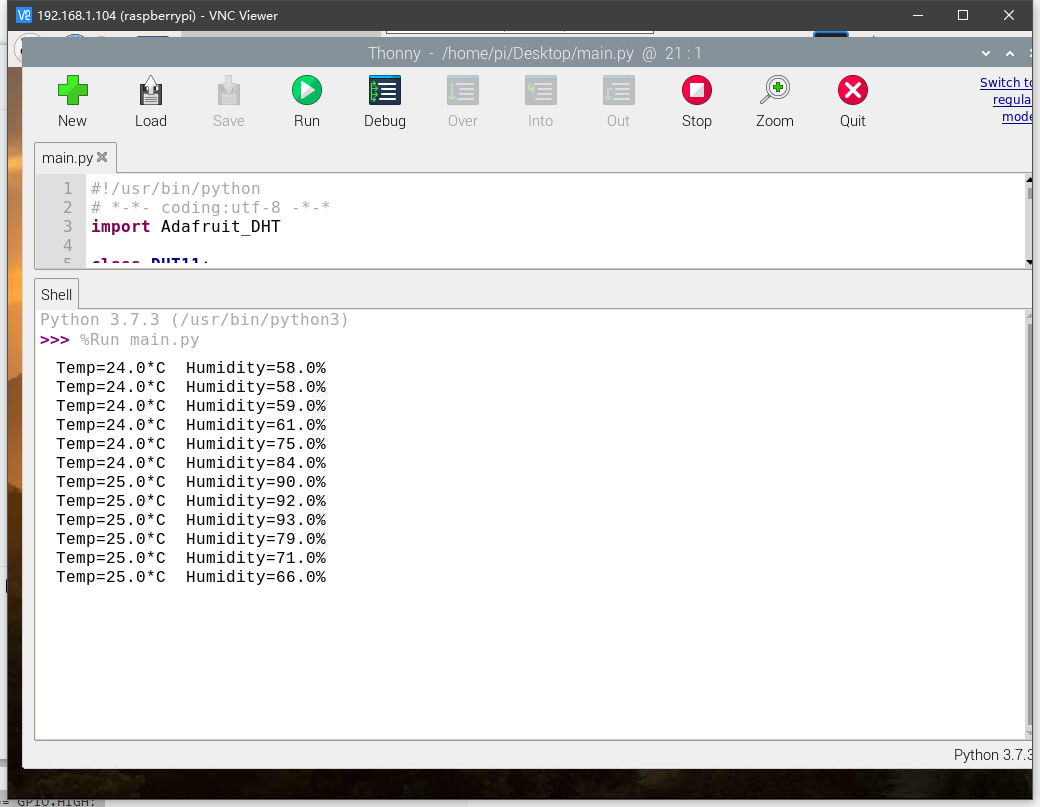Click the Switch to regular mode link
The width and height of the screenshot is (1040, 807).
[x=1006, y=99]
